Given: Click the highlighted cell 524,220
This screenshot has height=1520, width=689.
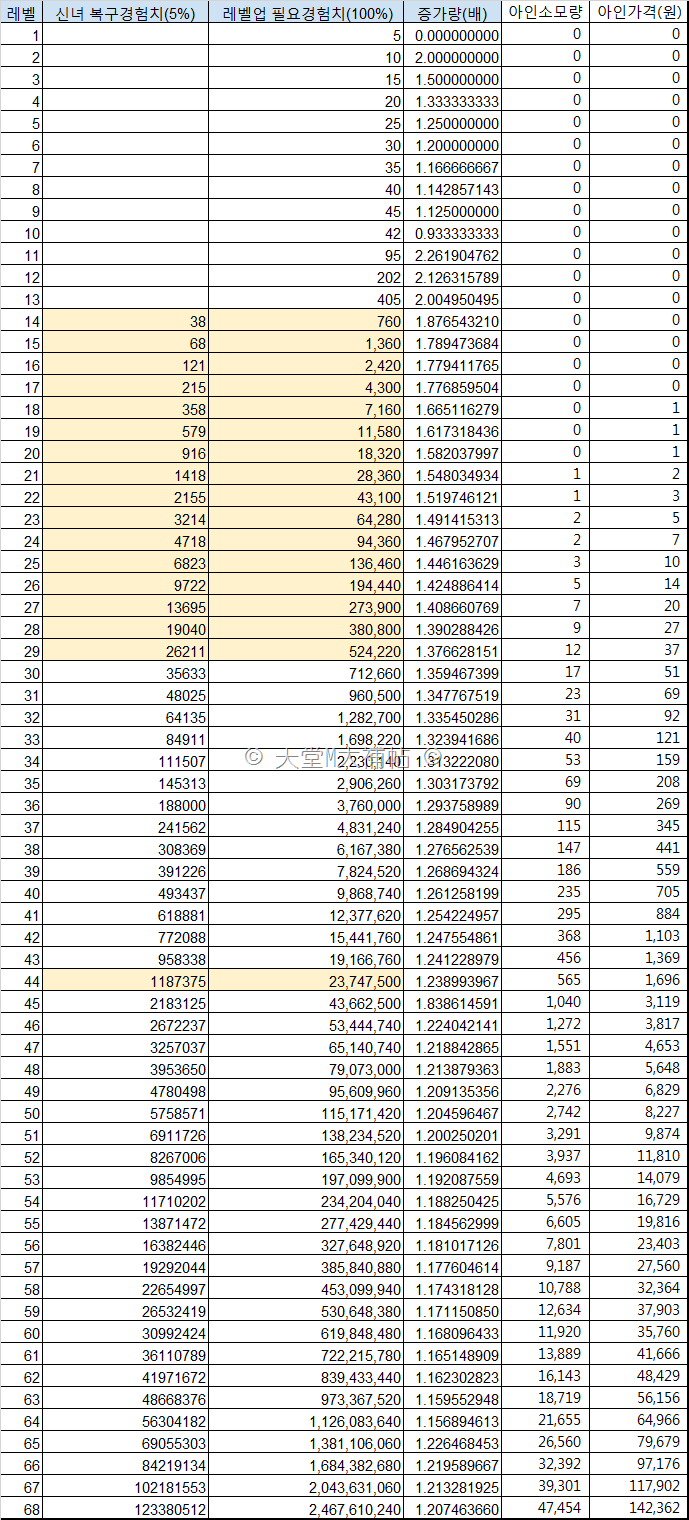Looking at the screenshot, I should pos(306,651).
